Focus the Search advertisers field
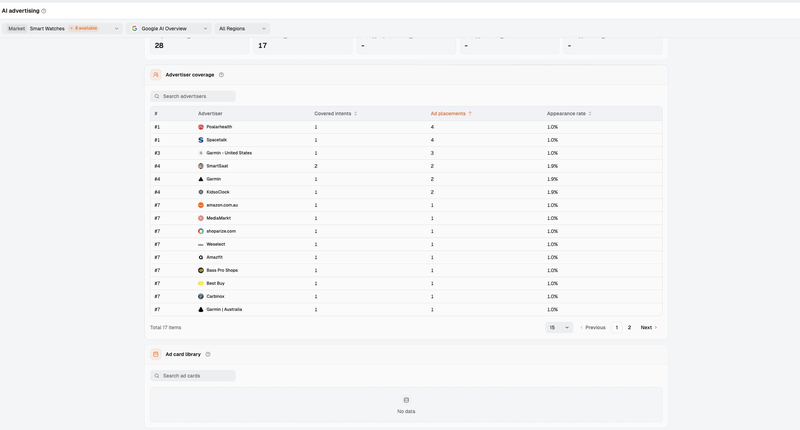The height and width of the screenshot is (430, 800). point(193,96)
